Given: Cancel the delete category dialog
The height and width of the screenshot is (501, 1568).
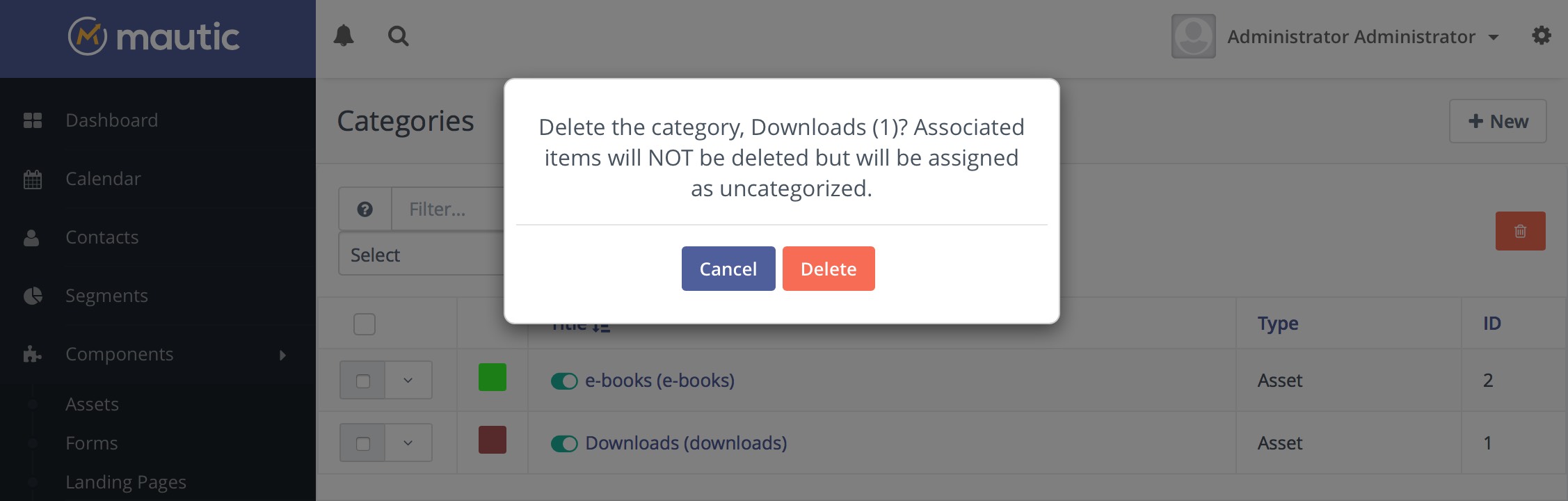Looking at the screenshot, I should (728, 269).
